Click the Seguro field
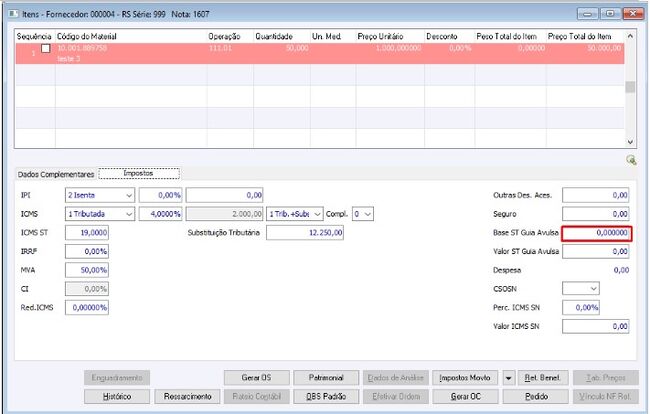650x414 pixels. click(x=596, y=214)
